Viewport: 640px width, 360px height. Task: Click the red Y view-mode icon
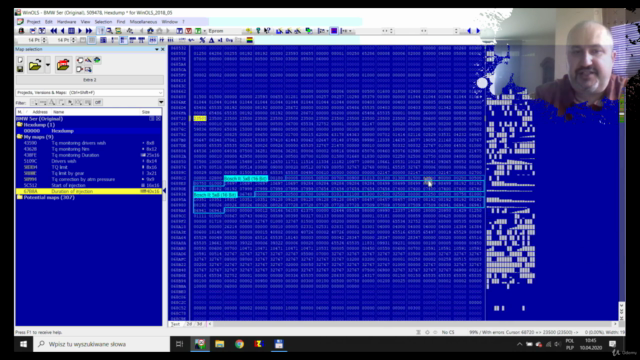(x=188, y=31)
